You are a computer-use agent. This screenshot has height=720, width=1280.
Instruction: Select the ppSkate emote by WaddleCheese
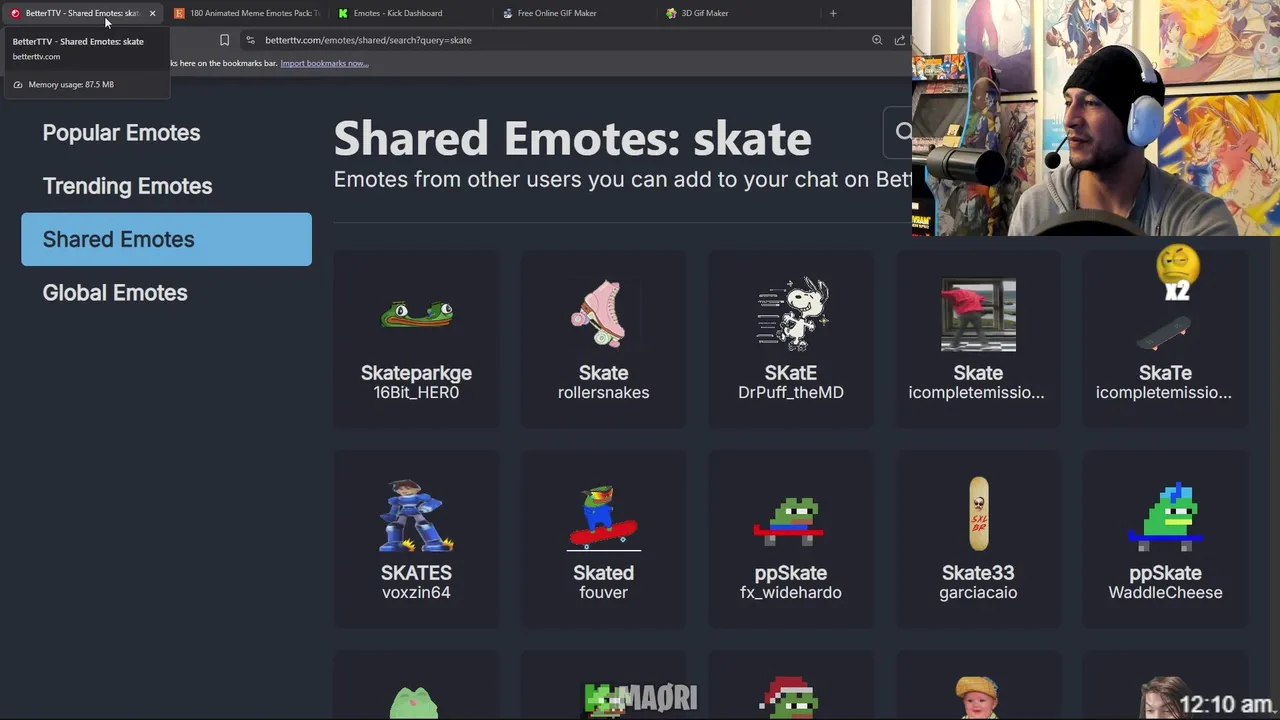[1165, 538]
